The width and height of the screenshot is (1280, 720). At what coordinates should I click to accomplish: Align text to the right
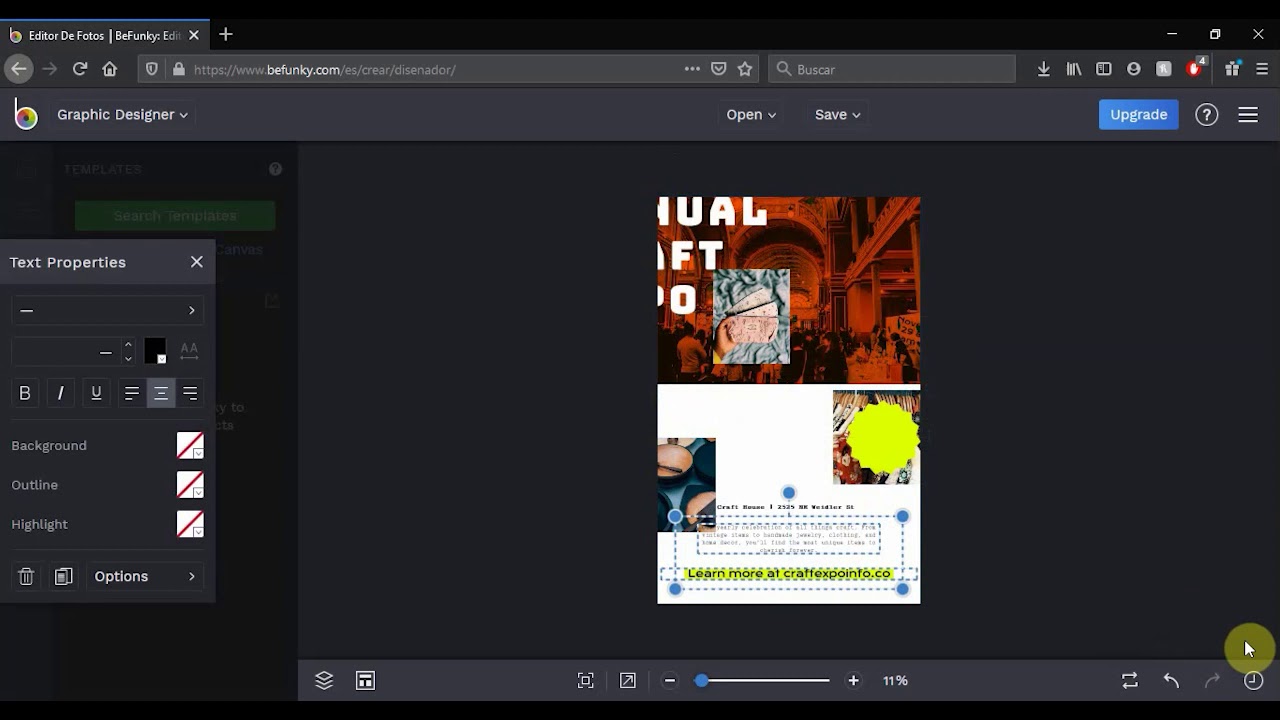coord(190,393)
